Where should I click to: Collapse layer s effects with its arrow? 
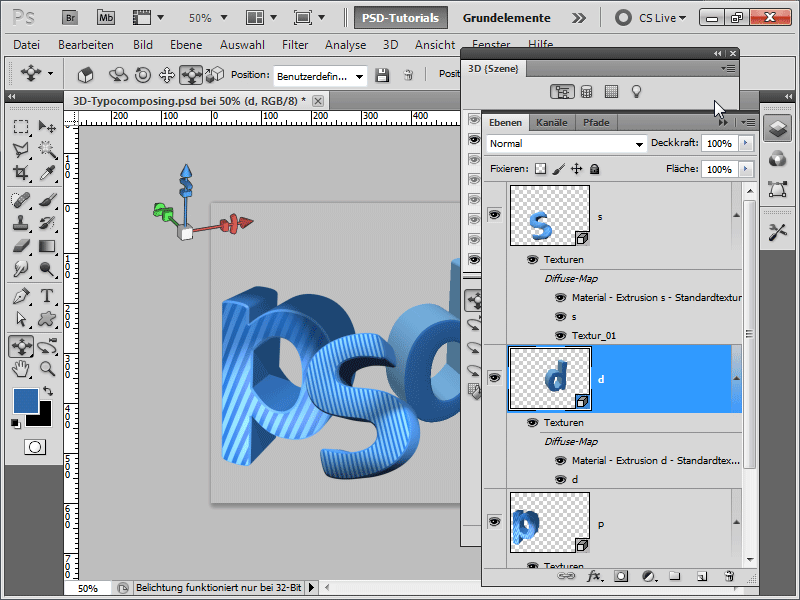point(736,215)
